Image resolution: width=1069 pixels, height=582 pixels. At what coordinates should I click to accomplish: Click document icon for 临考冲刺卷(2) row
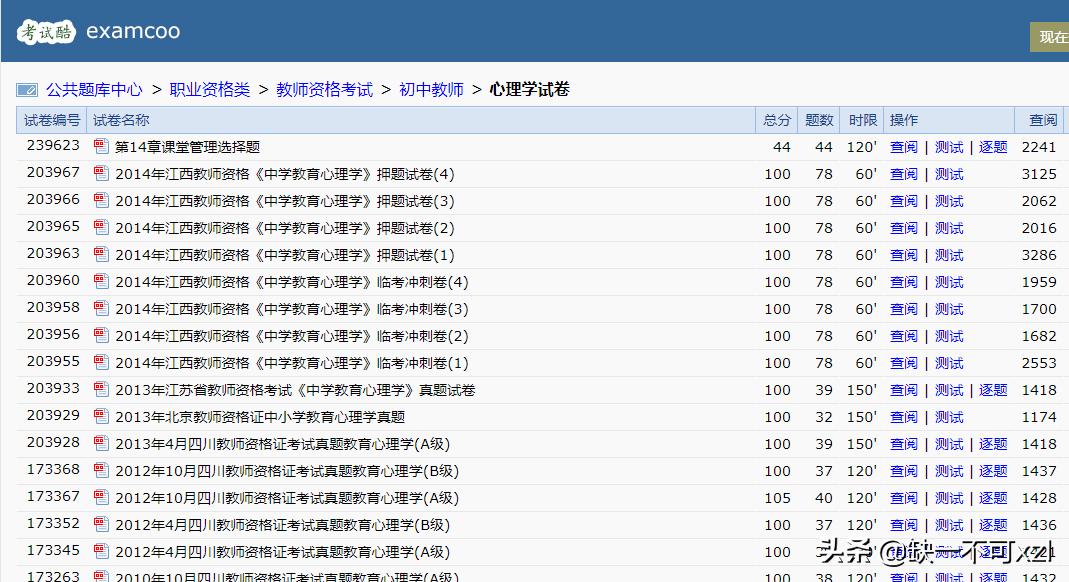tap(102, 335)
